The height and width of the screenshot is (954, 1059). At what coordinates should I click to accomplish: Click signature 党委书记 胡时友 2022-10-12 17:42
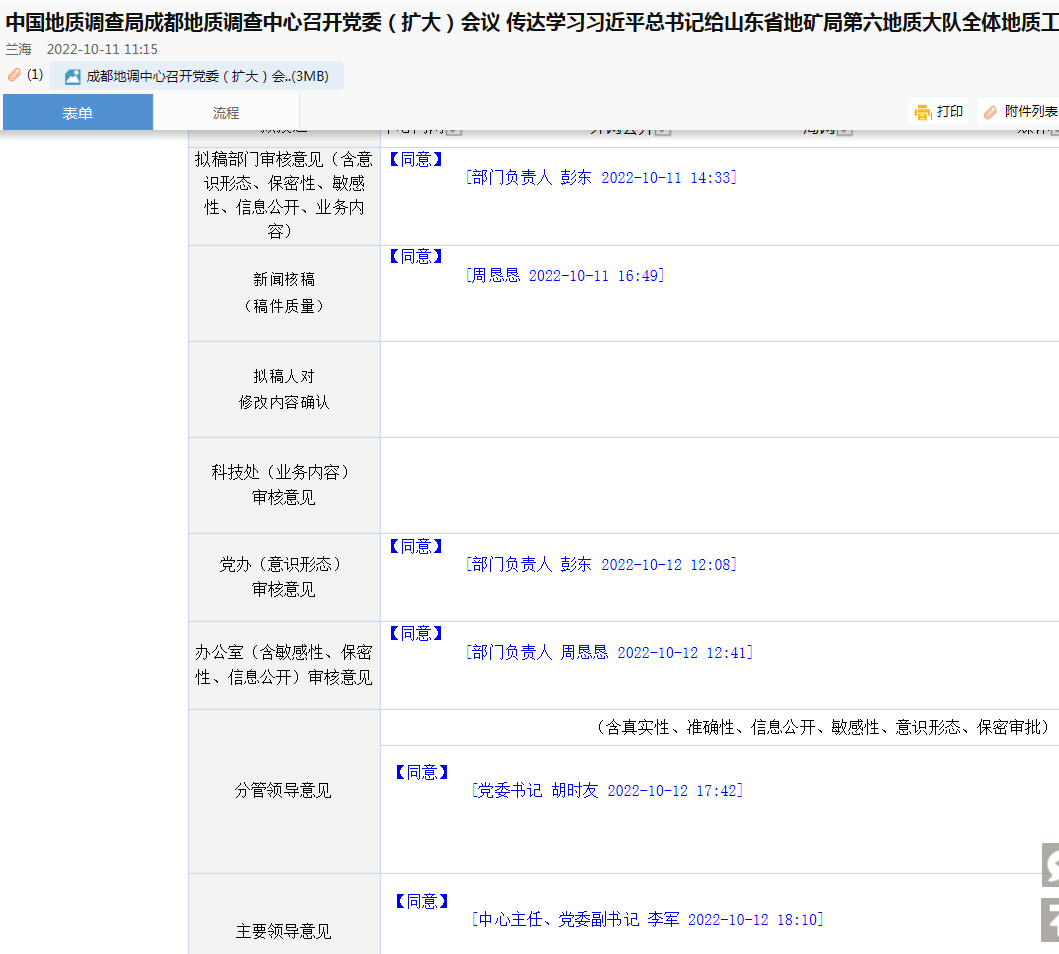tap(607, 791)
